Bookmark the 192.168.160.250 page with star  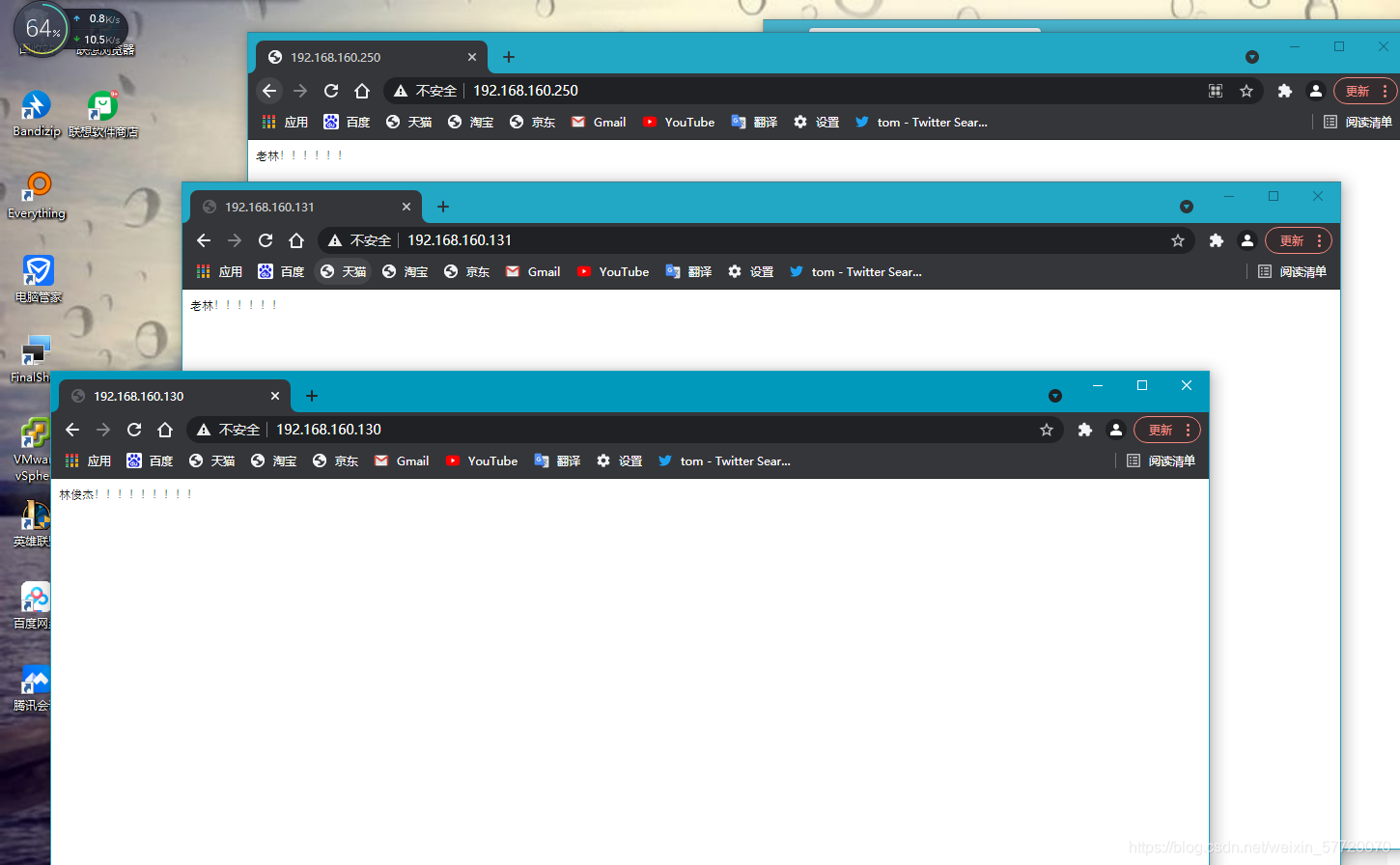coord(1246,91)
